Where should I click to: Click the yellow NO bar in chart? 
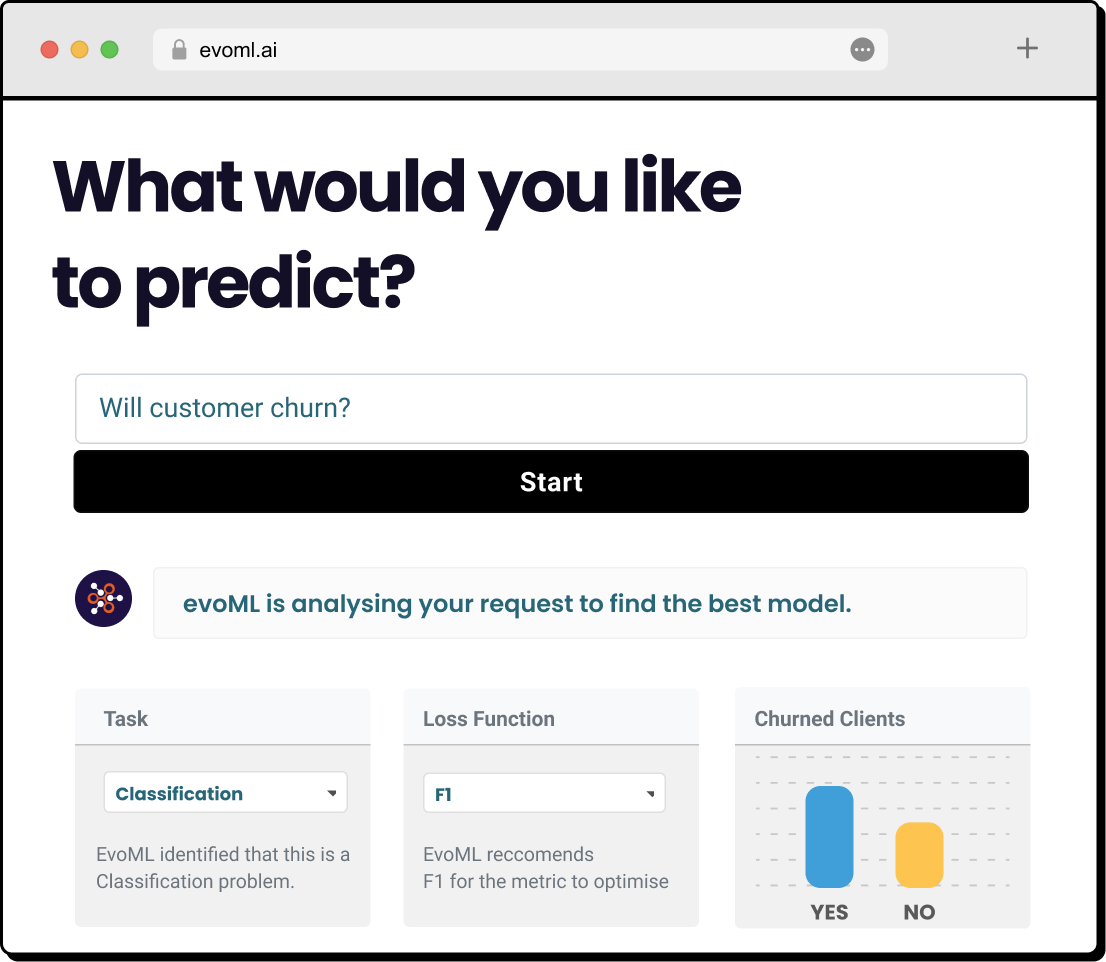coord(919,855)
